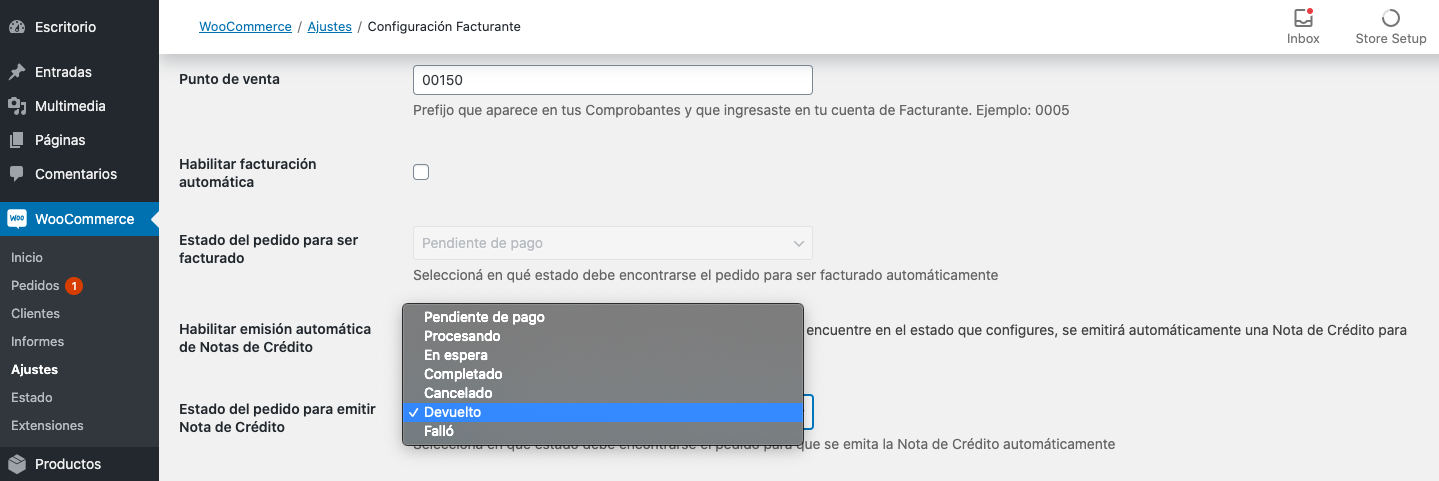Expand the Estado del pedido para ser facturado dropdown

click(x=612, y=243)
